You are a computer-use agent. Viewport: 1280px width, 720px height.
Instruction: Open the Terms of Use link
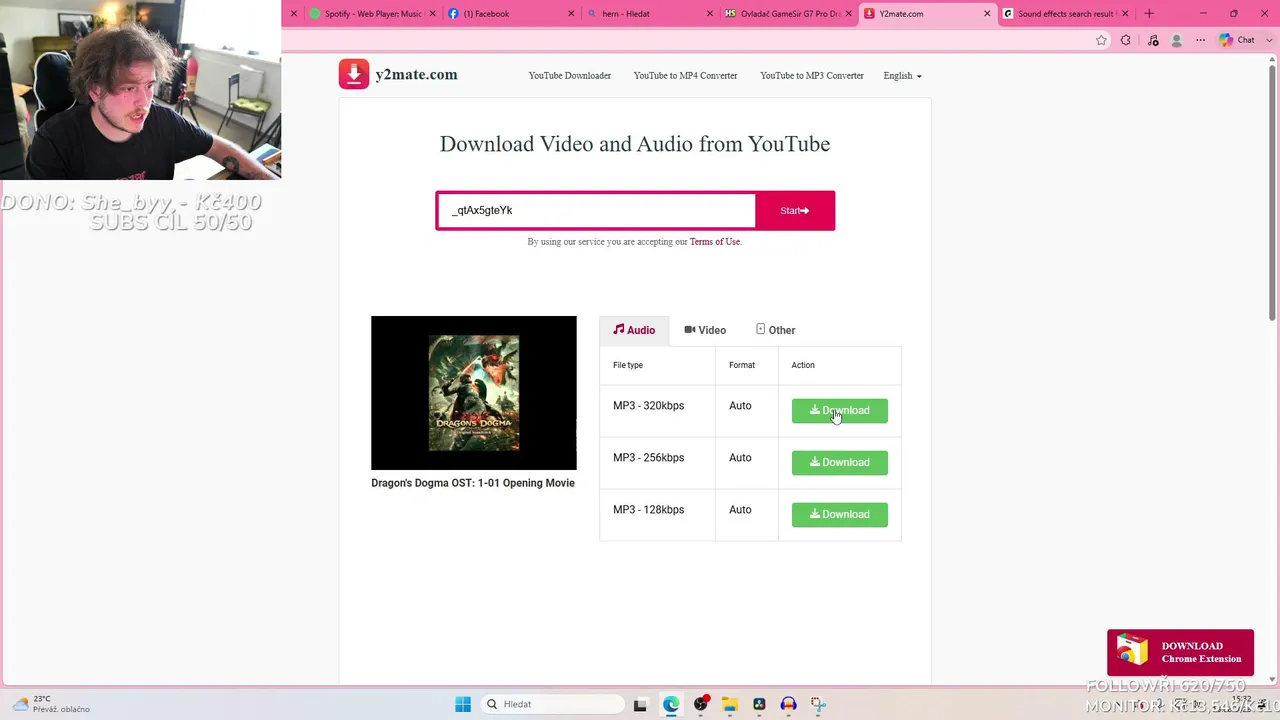[x=715, y=242]
